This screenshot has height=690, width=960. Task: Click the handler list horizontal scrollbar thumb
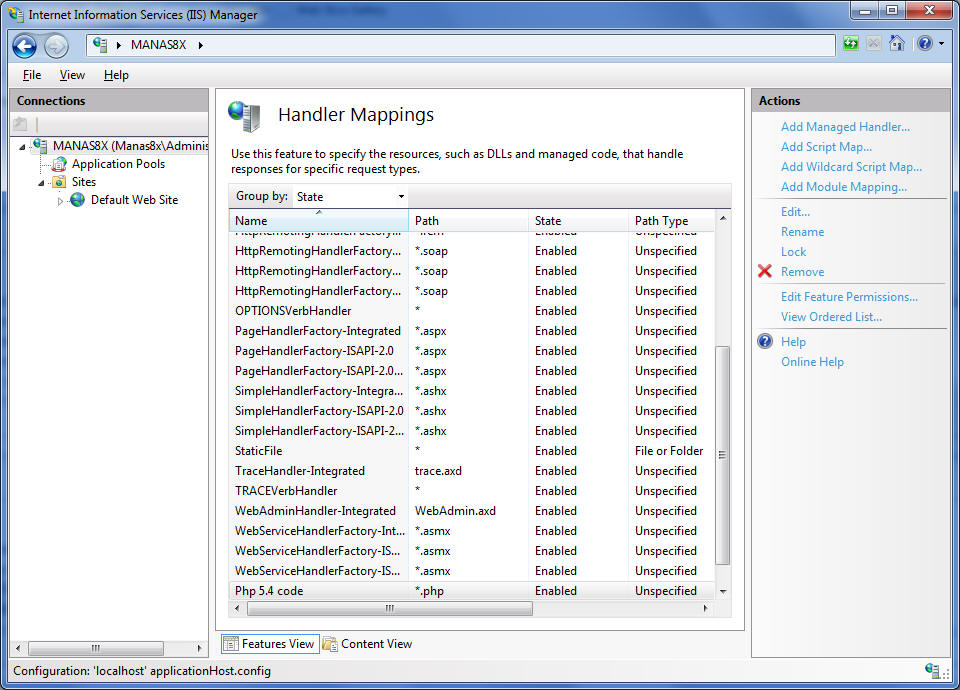coord(390,608)
